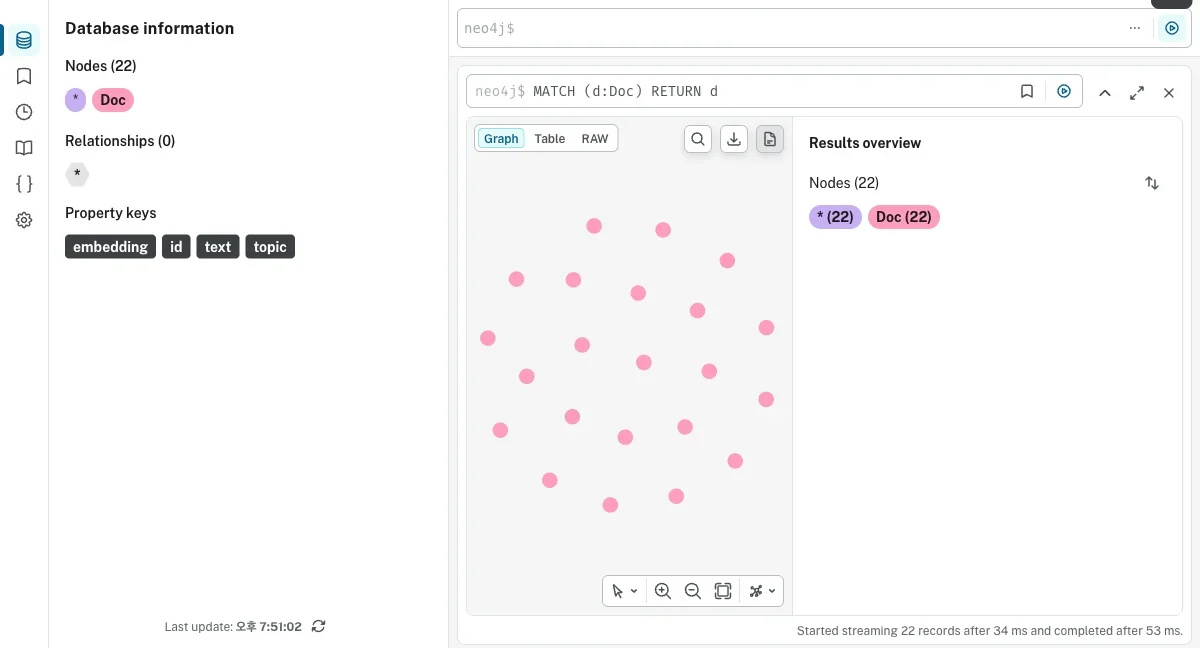Switch to the Graph view tab
1200x648 pixels.
[501, 139]
